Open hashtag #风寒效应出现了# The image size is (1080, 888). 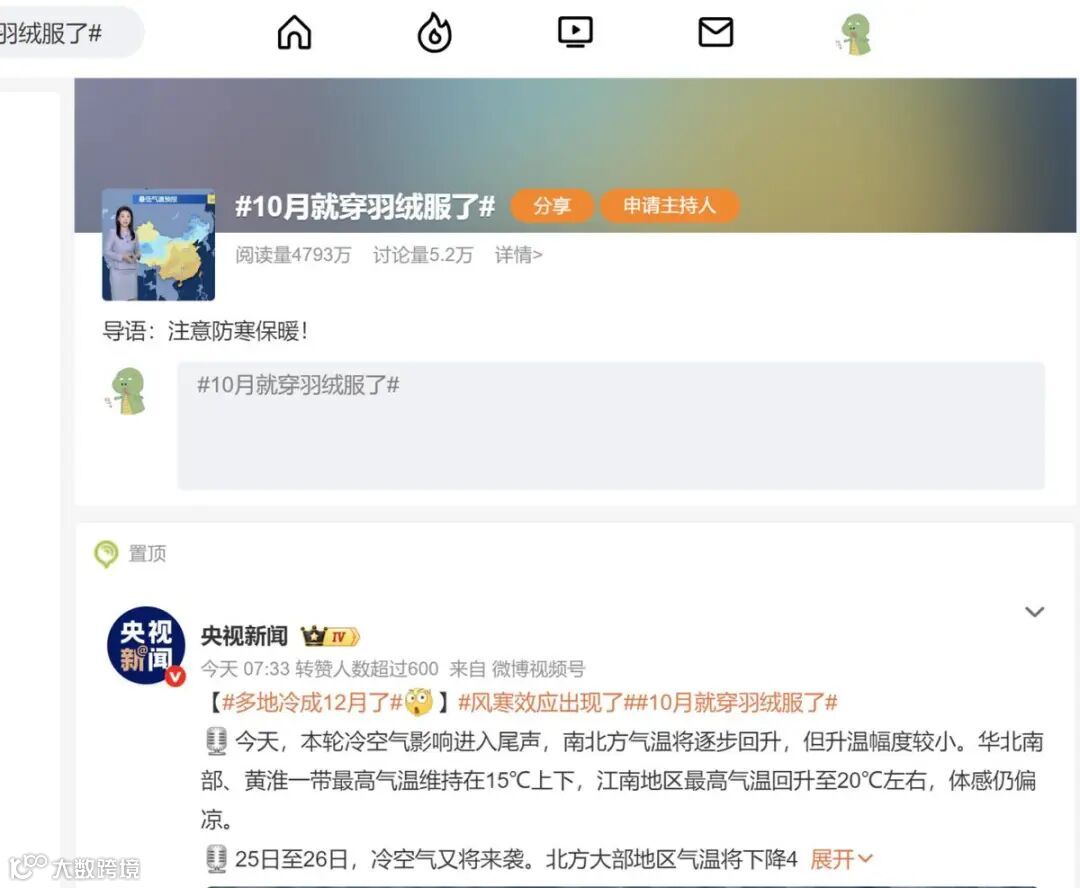[x=541, y=703]
